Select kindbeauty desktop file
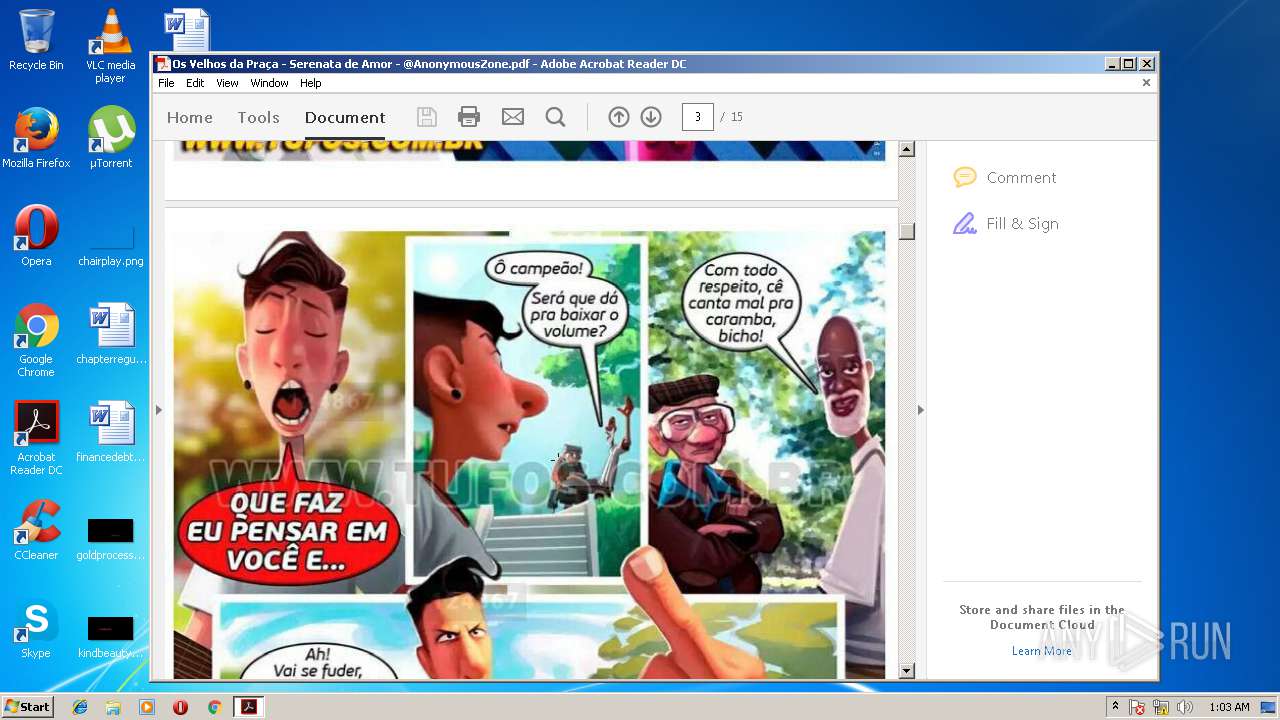The width and height of the screenshot is (1280, 720). 111,636
